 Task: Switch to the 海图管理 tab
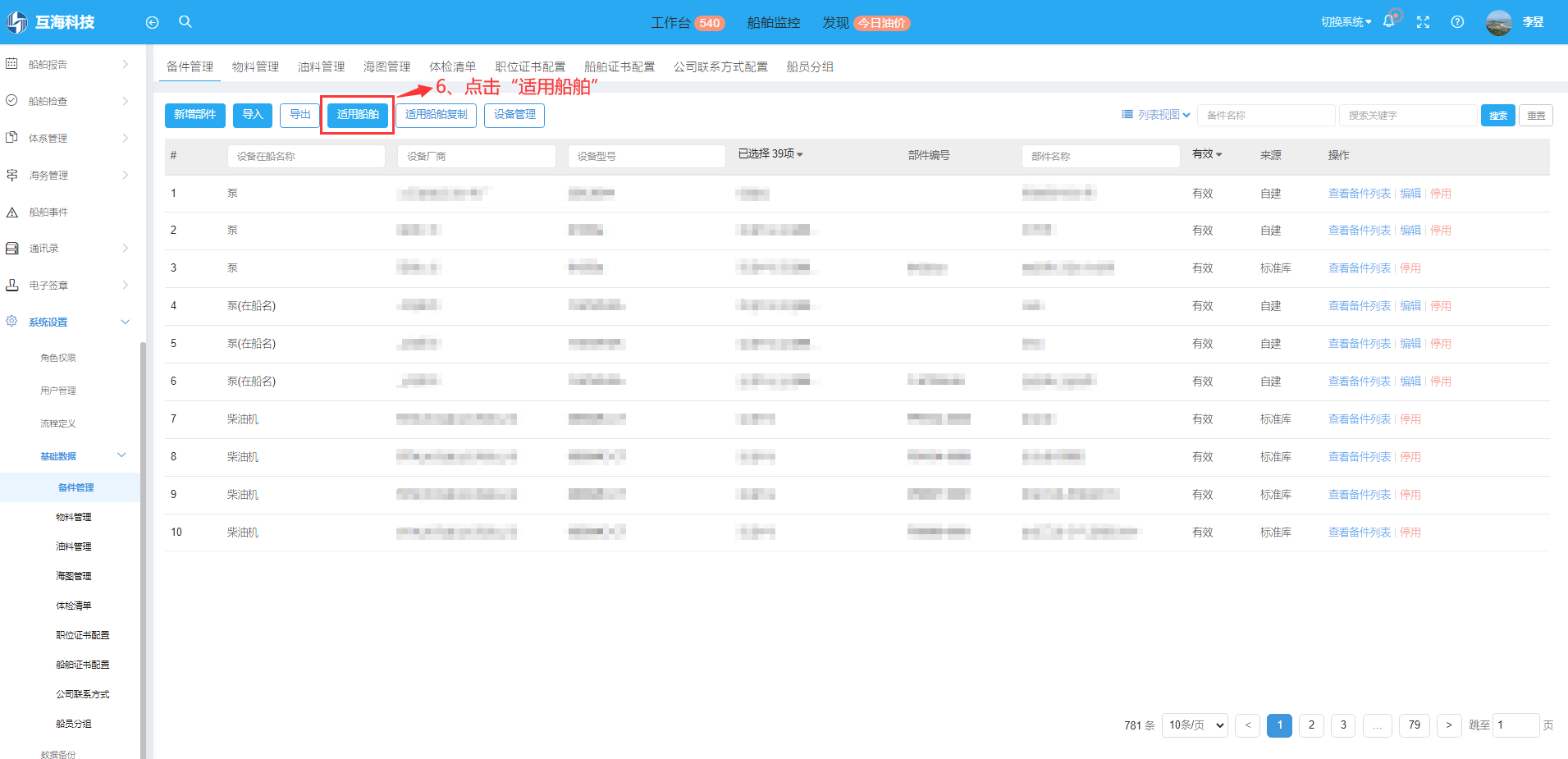[386, 66]
